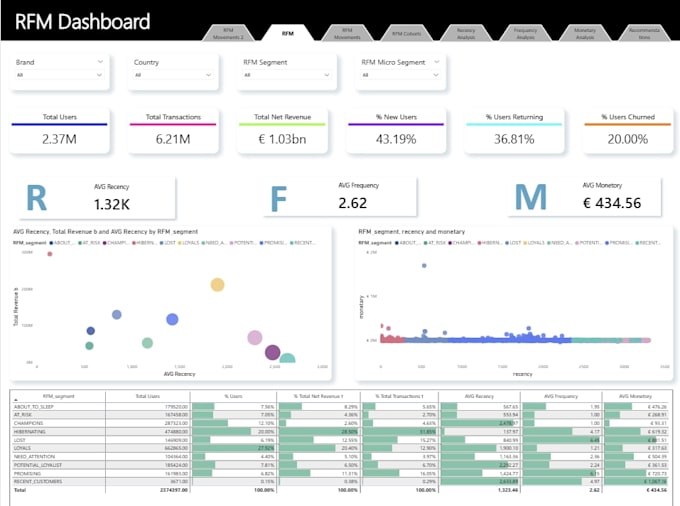This screenshot has width=680, height=506.
Task: Click the % New Users value 43.19%
Action: click(396, 139)
